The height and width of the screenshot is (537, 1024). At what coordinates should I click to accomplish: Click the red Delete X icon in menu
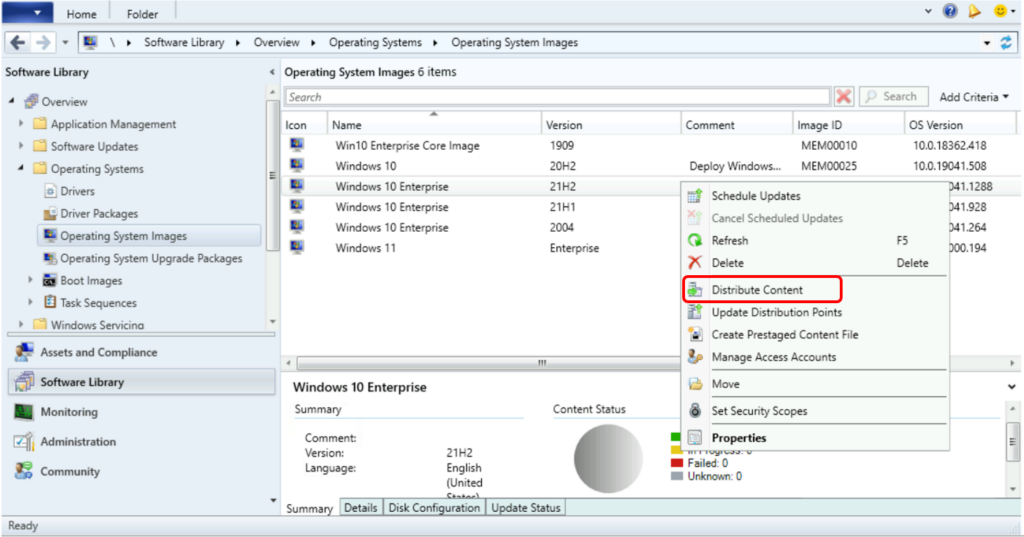tap(695, 263)
